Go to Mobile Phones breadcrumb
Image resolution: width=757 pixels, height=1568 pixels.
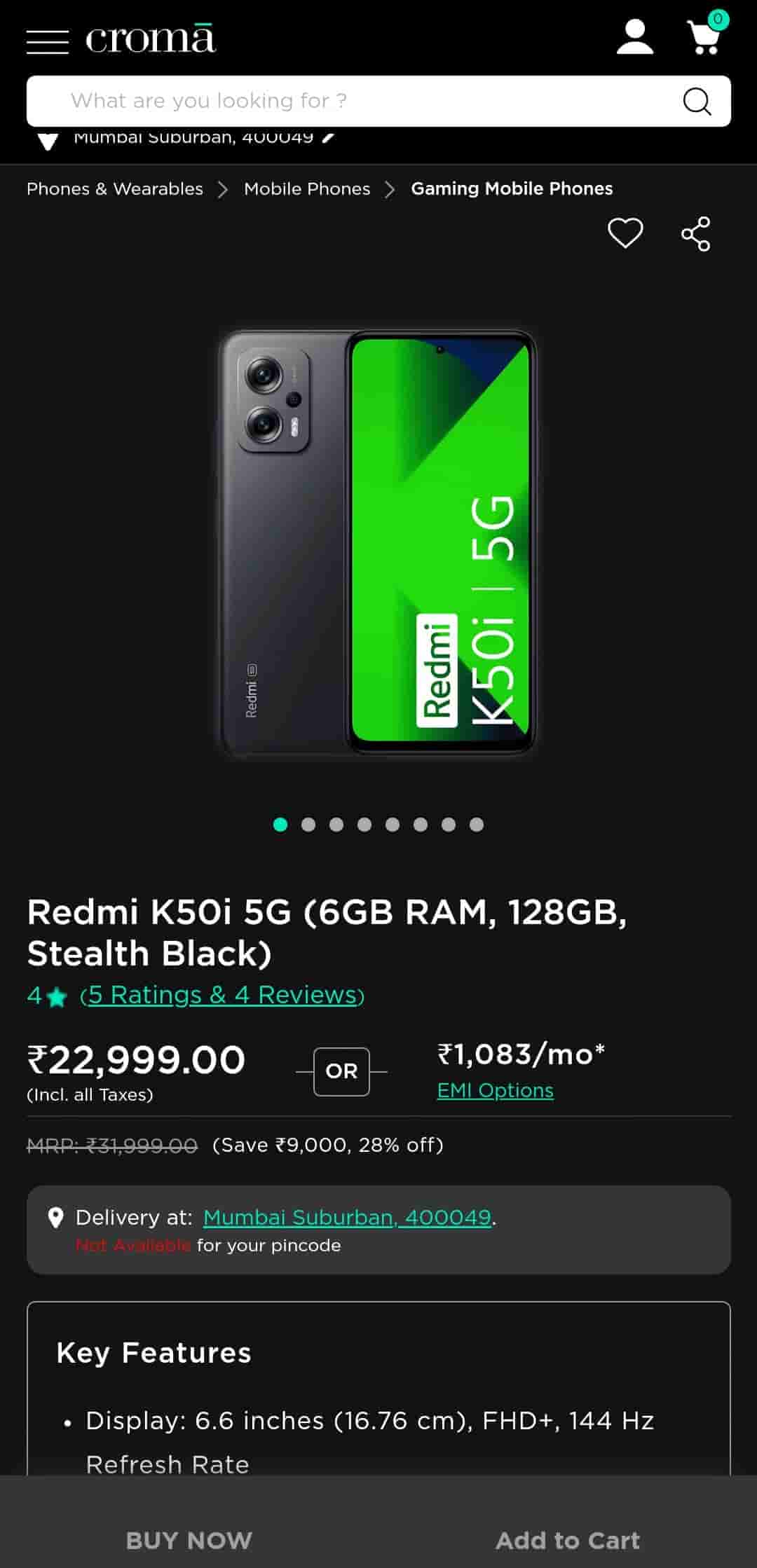(x=307, y=188)
